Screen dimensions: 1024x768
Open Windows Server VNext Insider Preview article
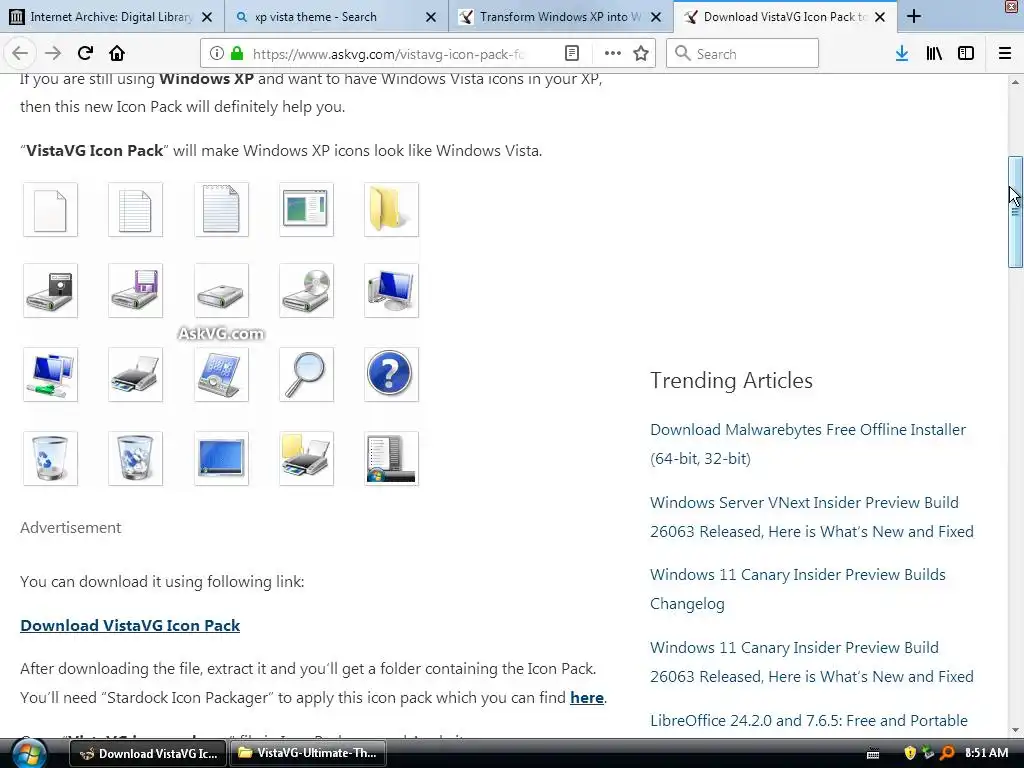(x=812, y=517)
